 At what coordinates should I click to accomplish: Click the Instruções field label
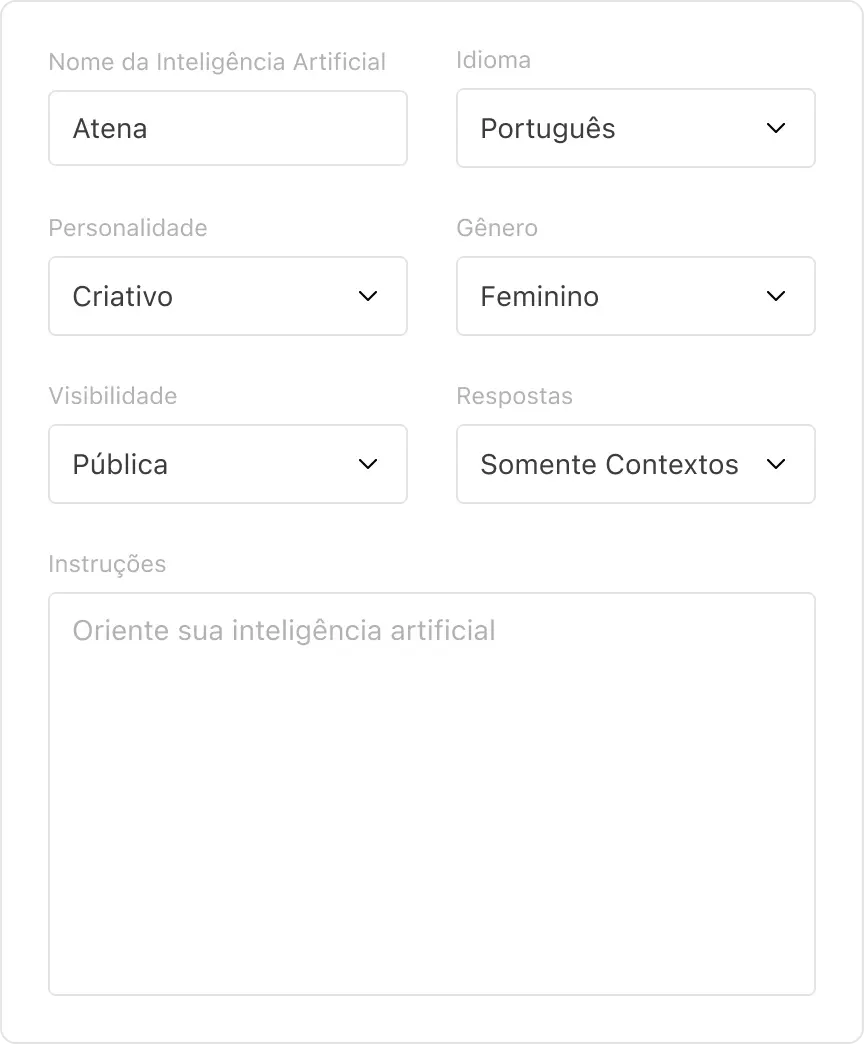point(107,564)
